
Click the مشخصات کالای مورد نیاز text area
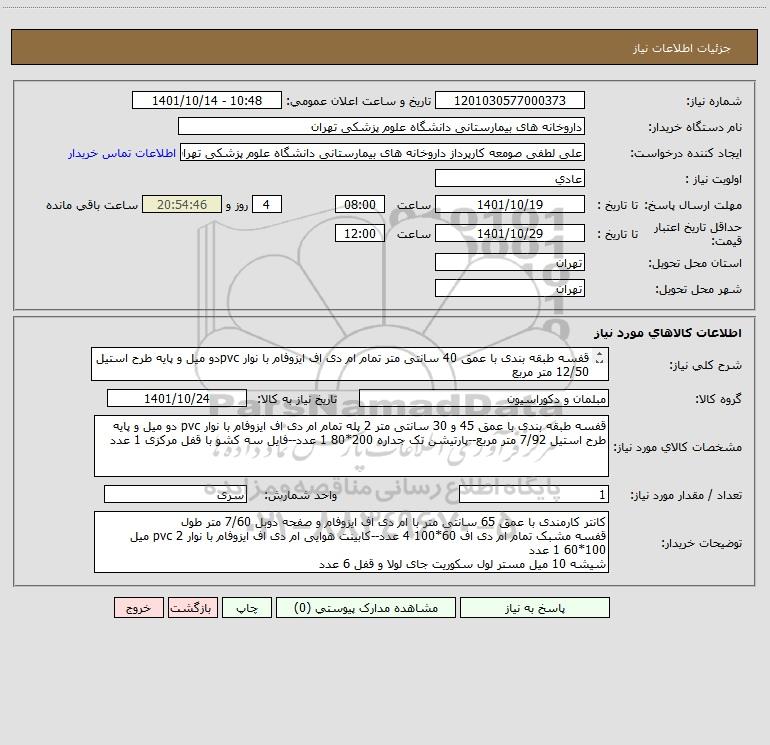pos(351,446)
